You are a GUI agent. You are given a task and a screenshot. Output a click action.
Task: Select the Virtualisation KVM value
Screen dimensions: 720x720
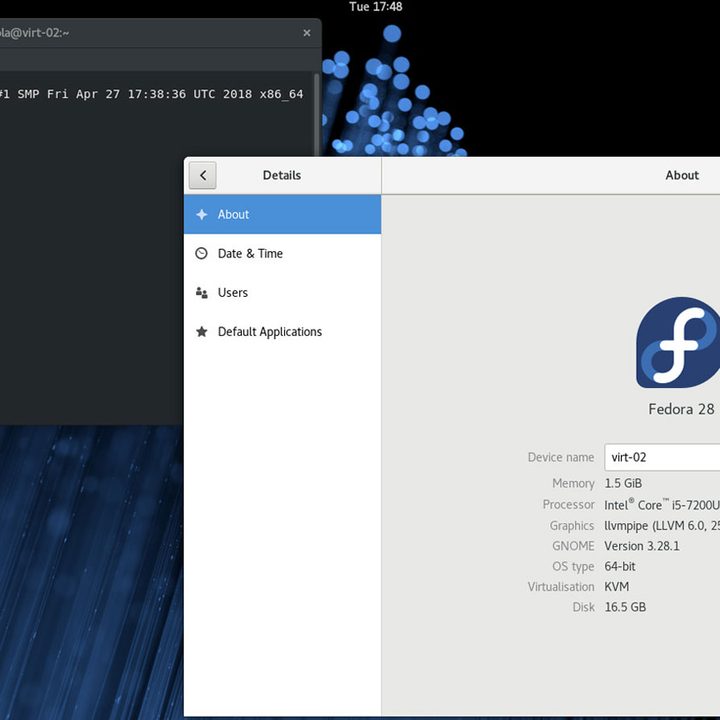coord(617,587)
